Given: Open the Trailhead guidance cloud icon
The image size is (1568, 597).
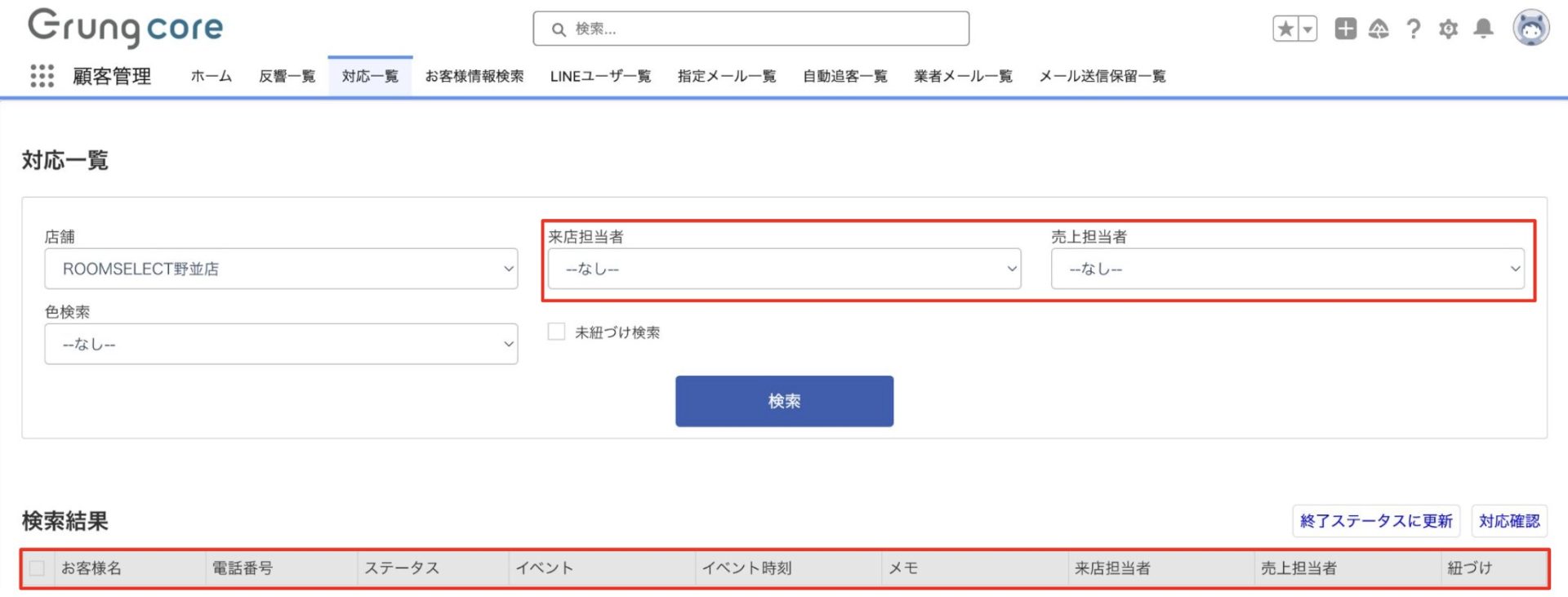Looking at the screenshot, I should 1379,29.
